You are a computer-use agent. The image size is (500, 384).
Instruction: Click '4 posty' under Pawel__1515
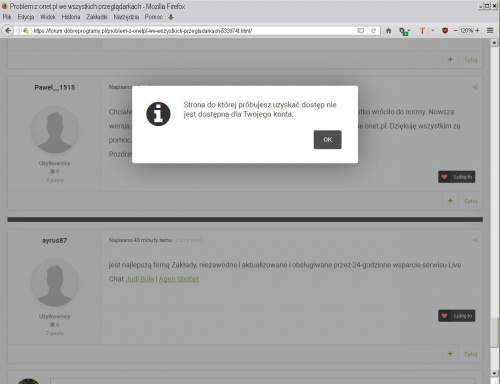(x=55, y=180)
